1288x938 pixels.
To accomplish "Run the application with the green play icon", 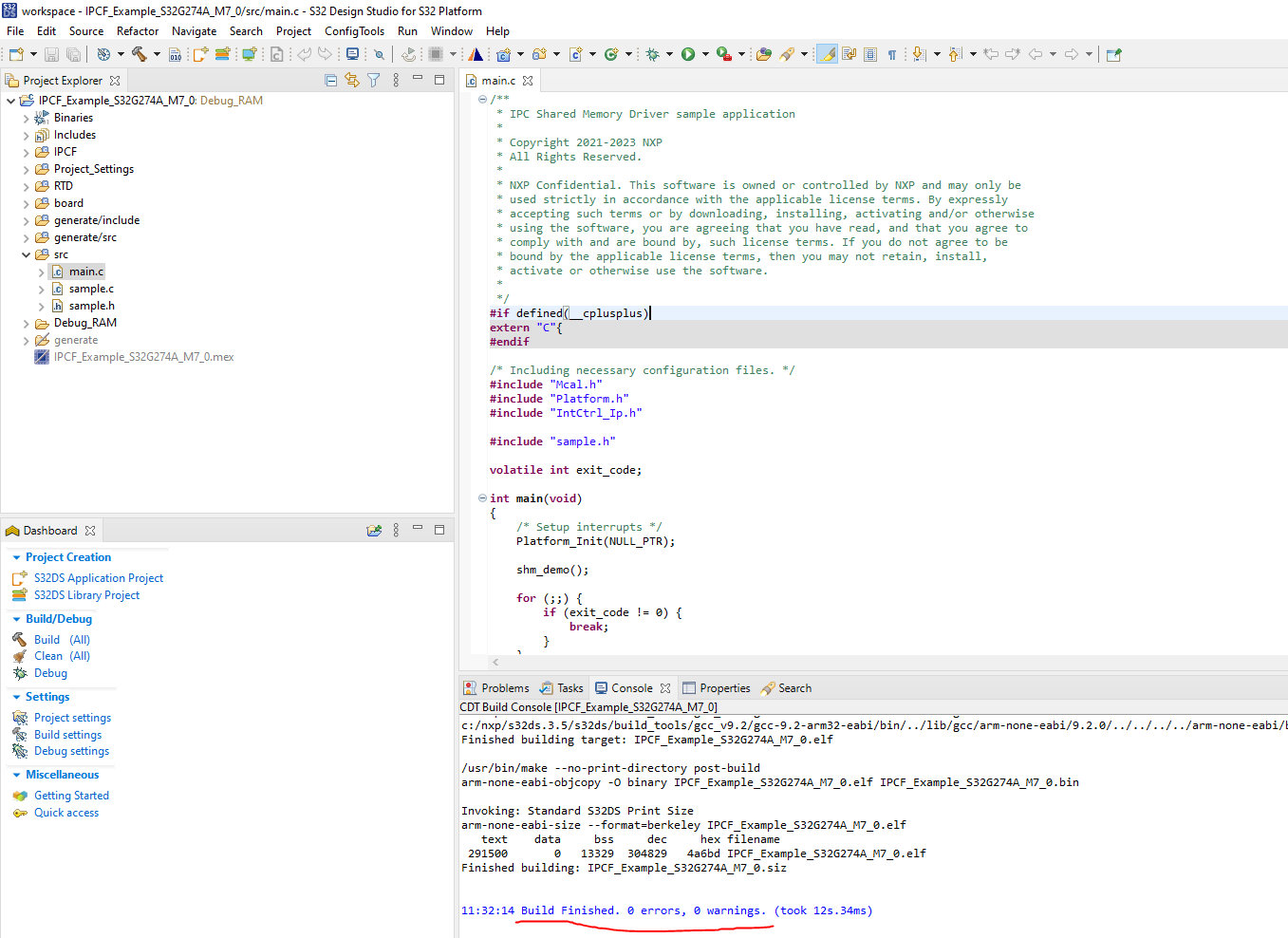I will [688, 54].
